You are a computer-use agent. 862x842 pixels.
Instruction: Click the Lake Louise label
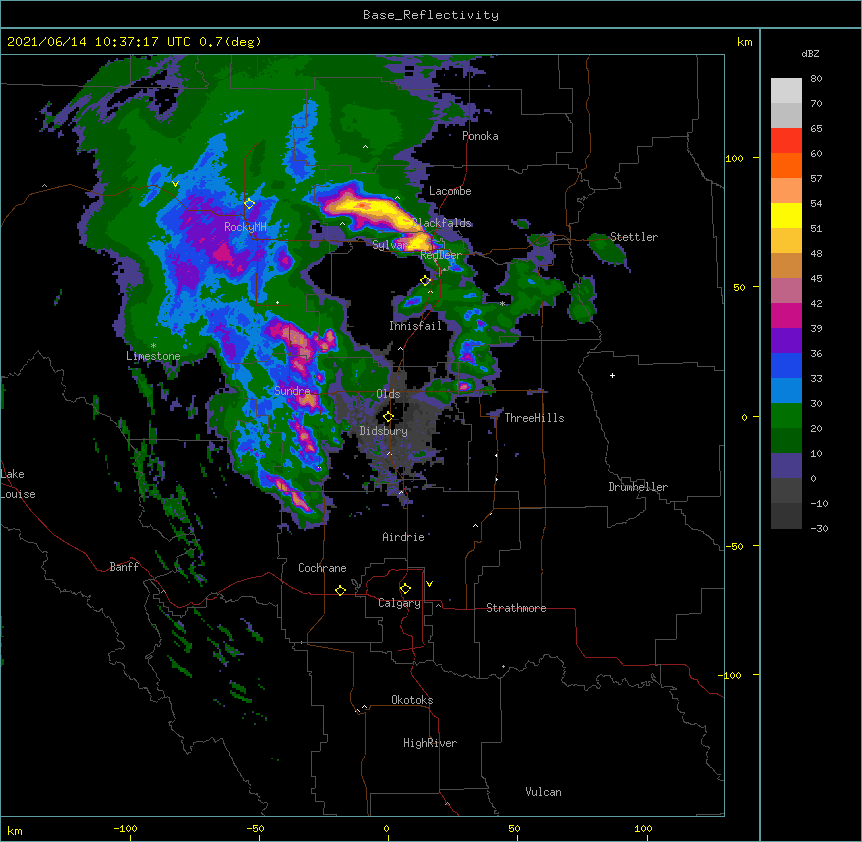click(18, 484)
